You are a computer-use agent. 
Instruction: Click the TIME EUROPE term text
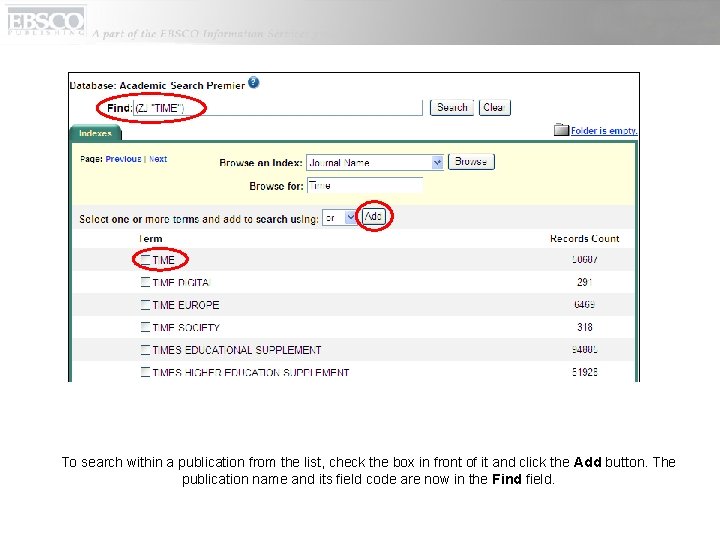coord(186,305)
